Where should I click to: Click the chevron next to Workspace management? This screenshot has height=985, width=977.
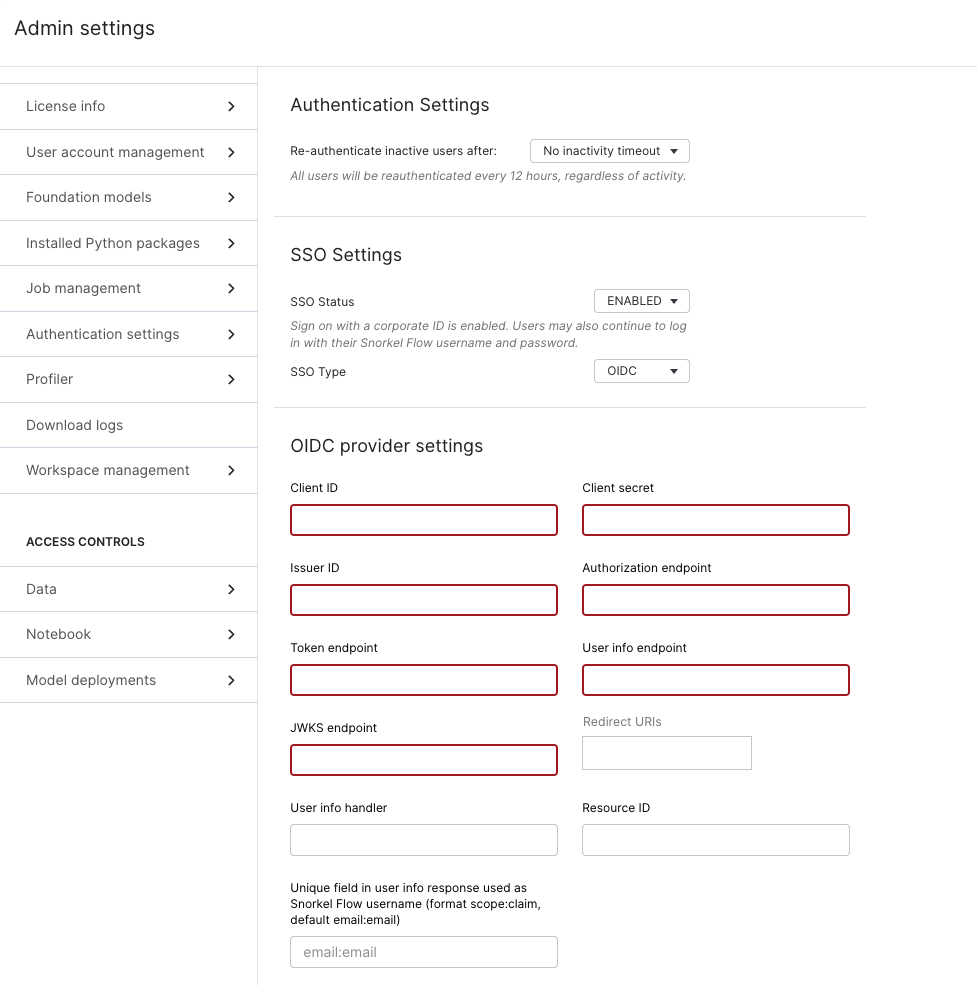click(x=231, y=471)
